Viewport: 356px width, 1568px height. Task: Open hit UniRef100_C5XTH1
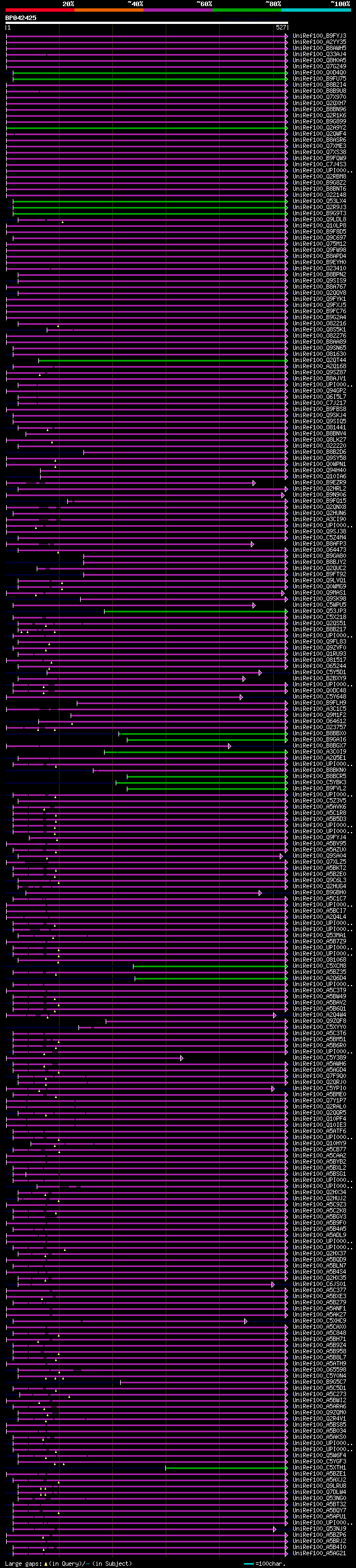319,1467
